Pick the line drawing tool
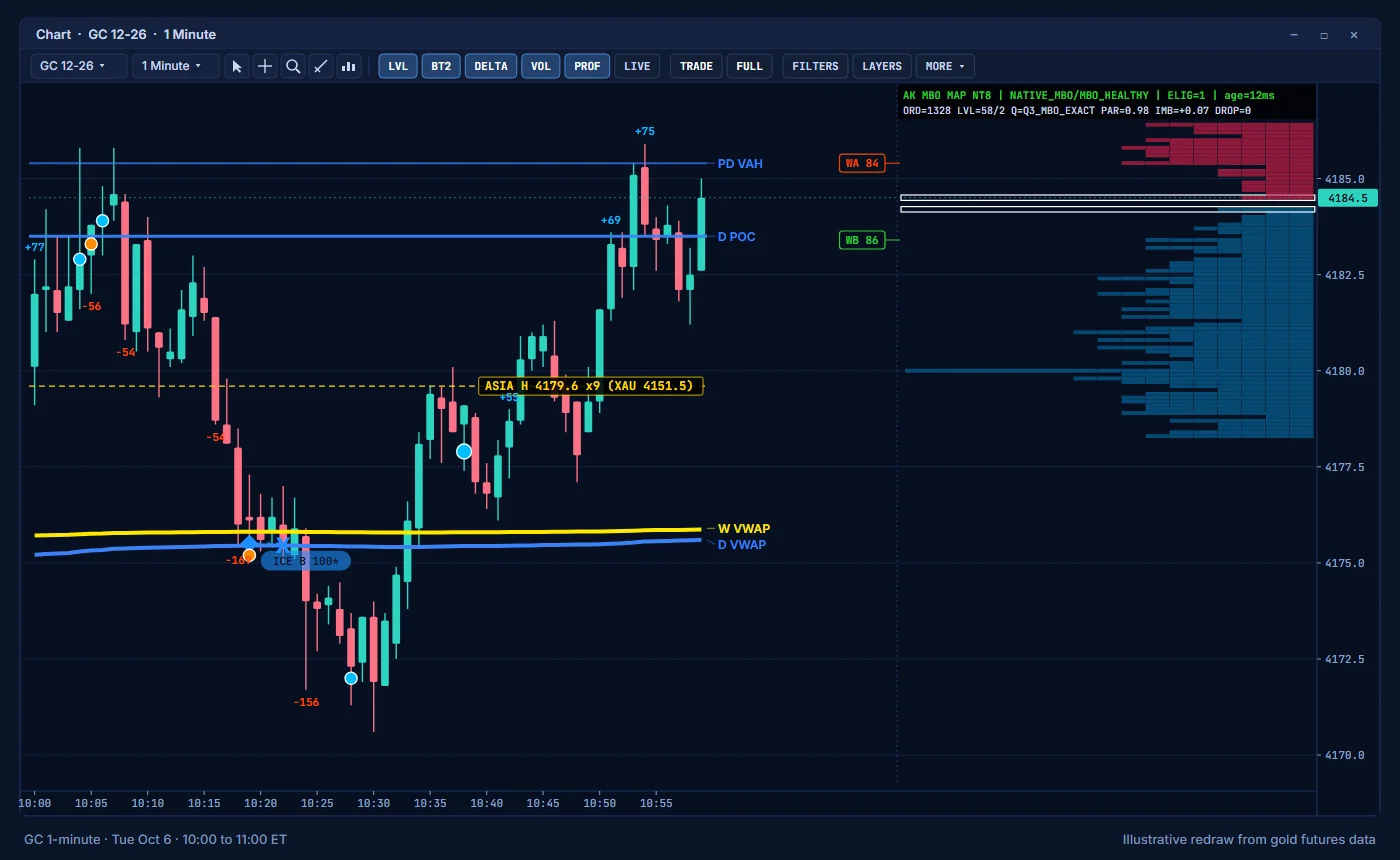The height and width of the screenshot is (860, 1400). click(321, 66)
